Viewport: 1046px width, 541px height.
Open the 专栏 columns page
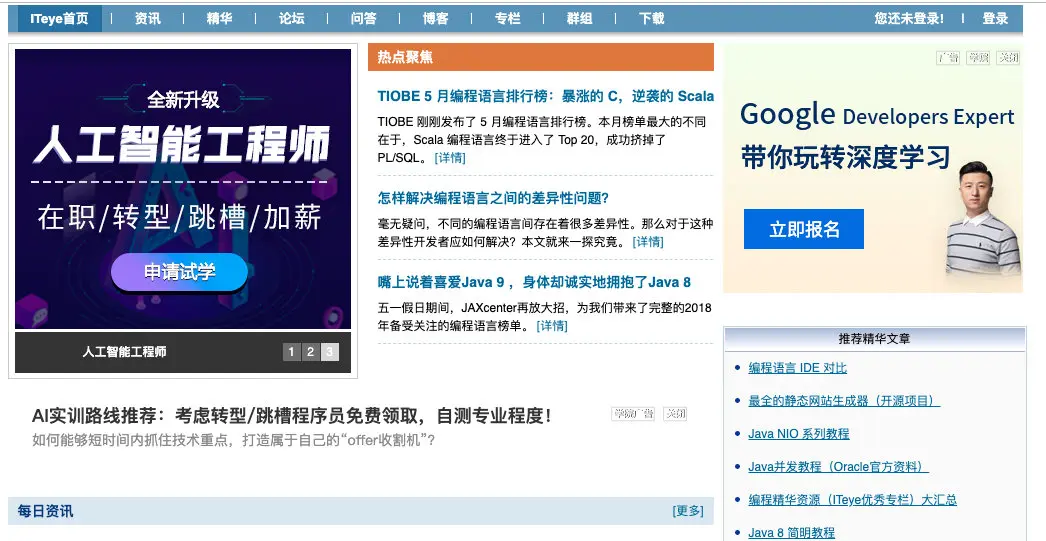(x=508, y=19)
